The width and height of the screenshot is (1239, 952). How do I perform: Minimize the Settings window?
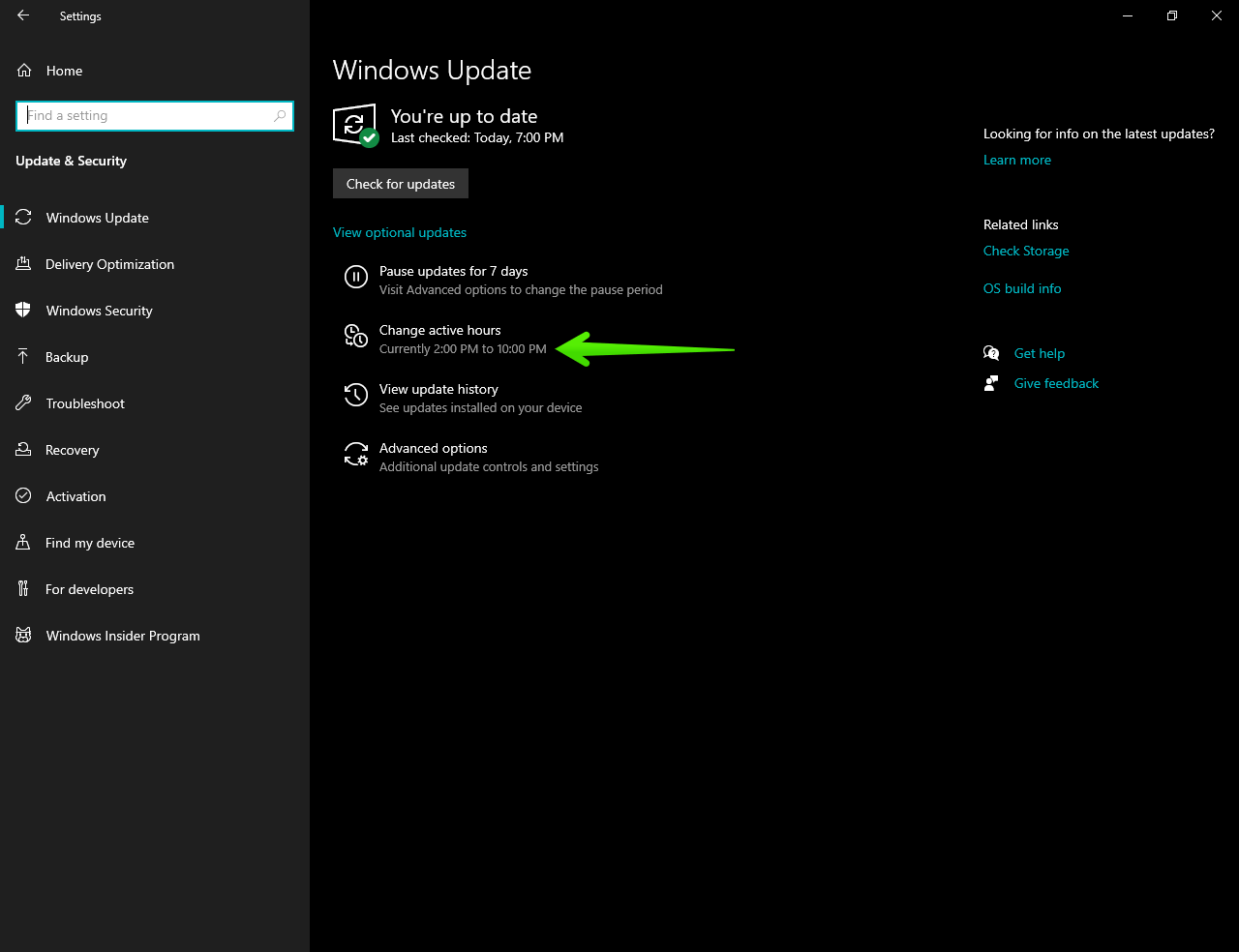[1128, 15]
